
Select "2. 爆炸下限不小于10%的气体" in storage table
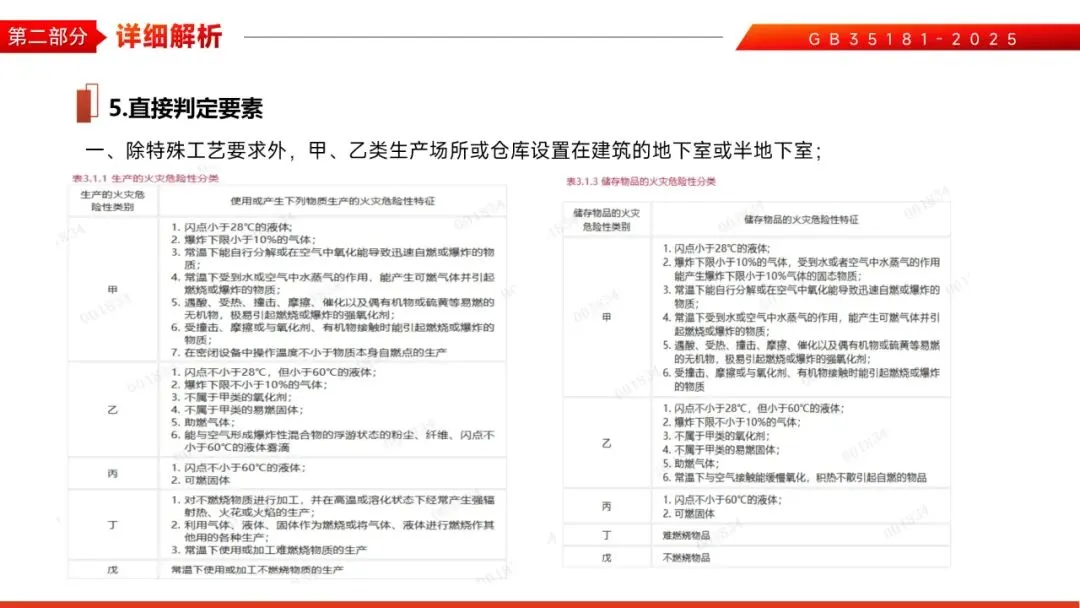[x=731, y=422]
